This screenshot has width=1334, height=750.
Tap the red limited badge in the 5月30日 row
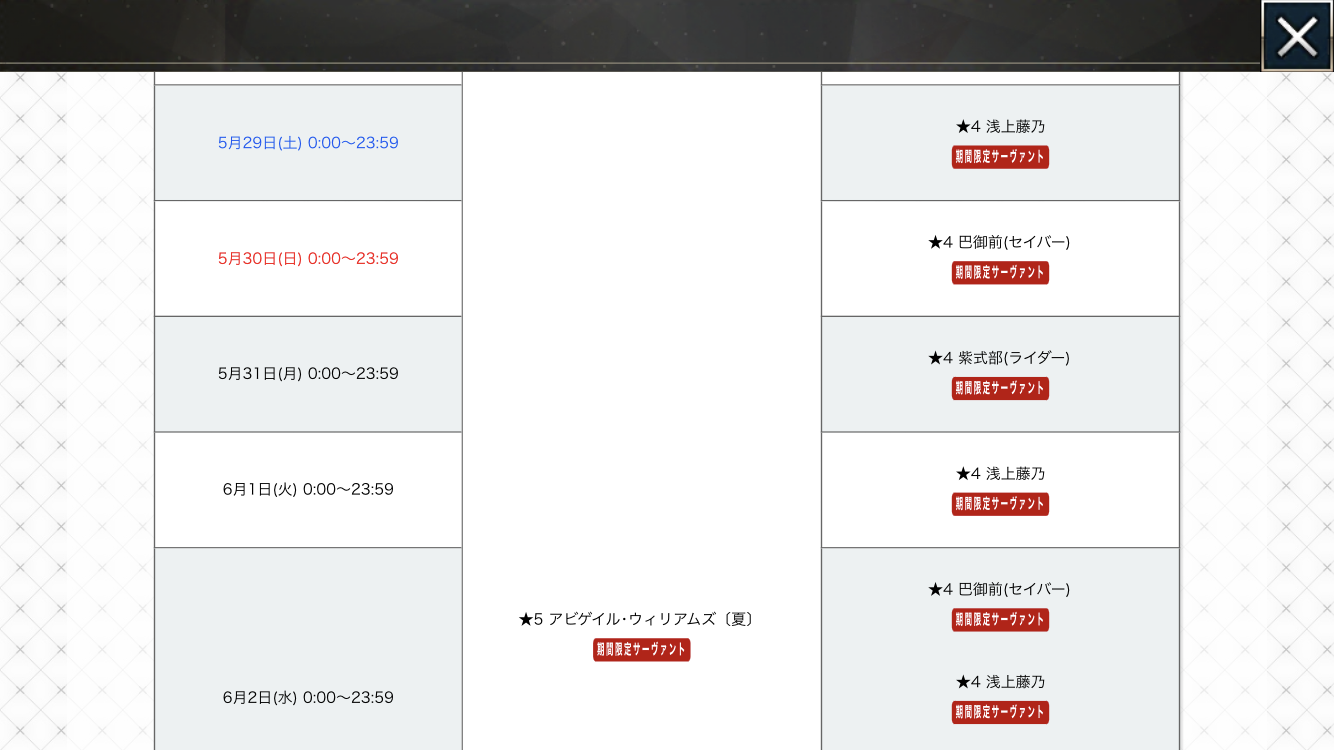(1000, 273)
